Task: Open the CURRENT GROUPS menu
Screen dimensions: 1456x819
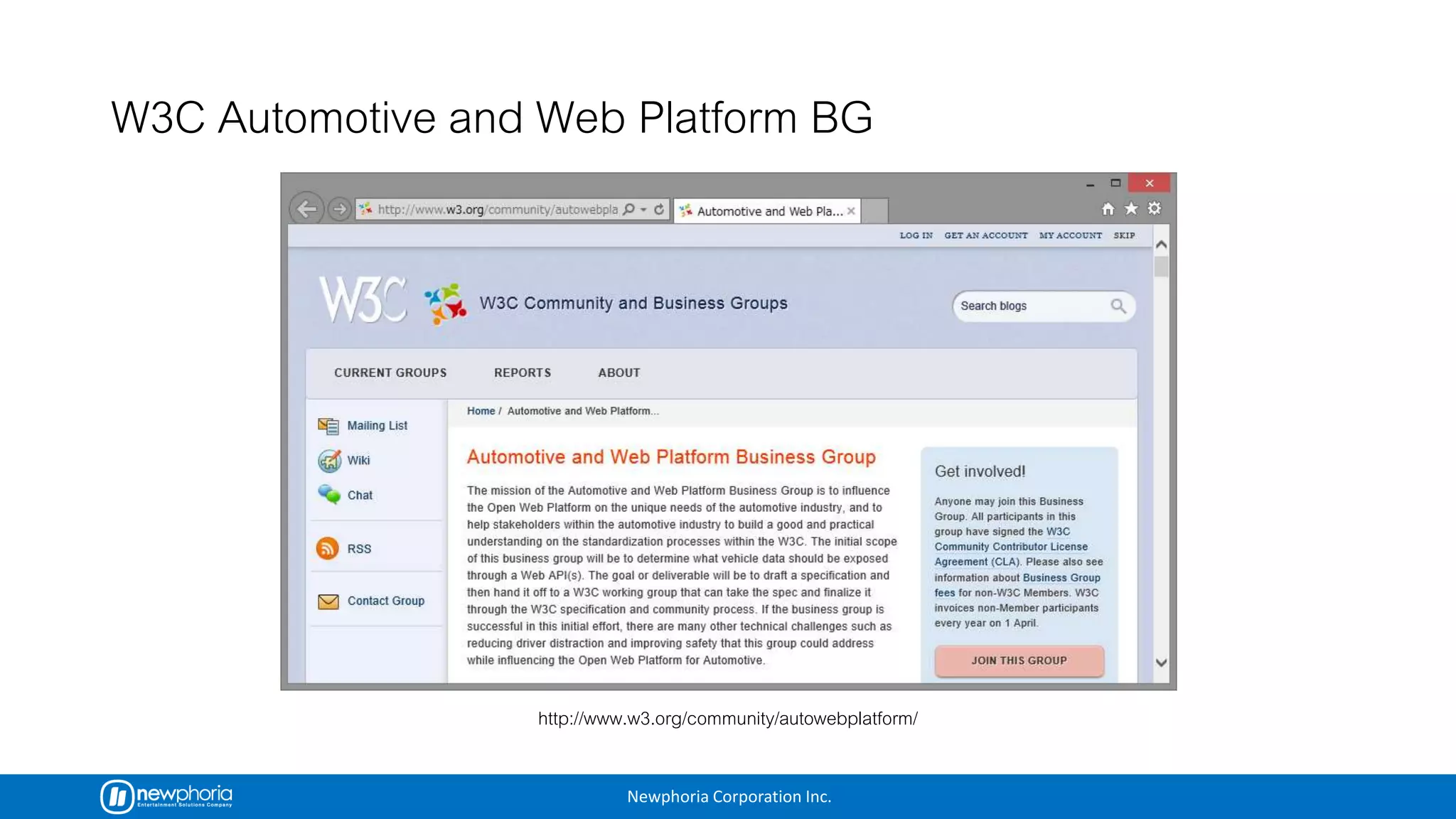Action: [390, 373]
